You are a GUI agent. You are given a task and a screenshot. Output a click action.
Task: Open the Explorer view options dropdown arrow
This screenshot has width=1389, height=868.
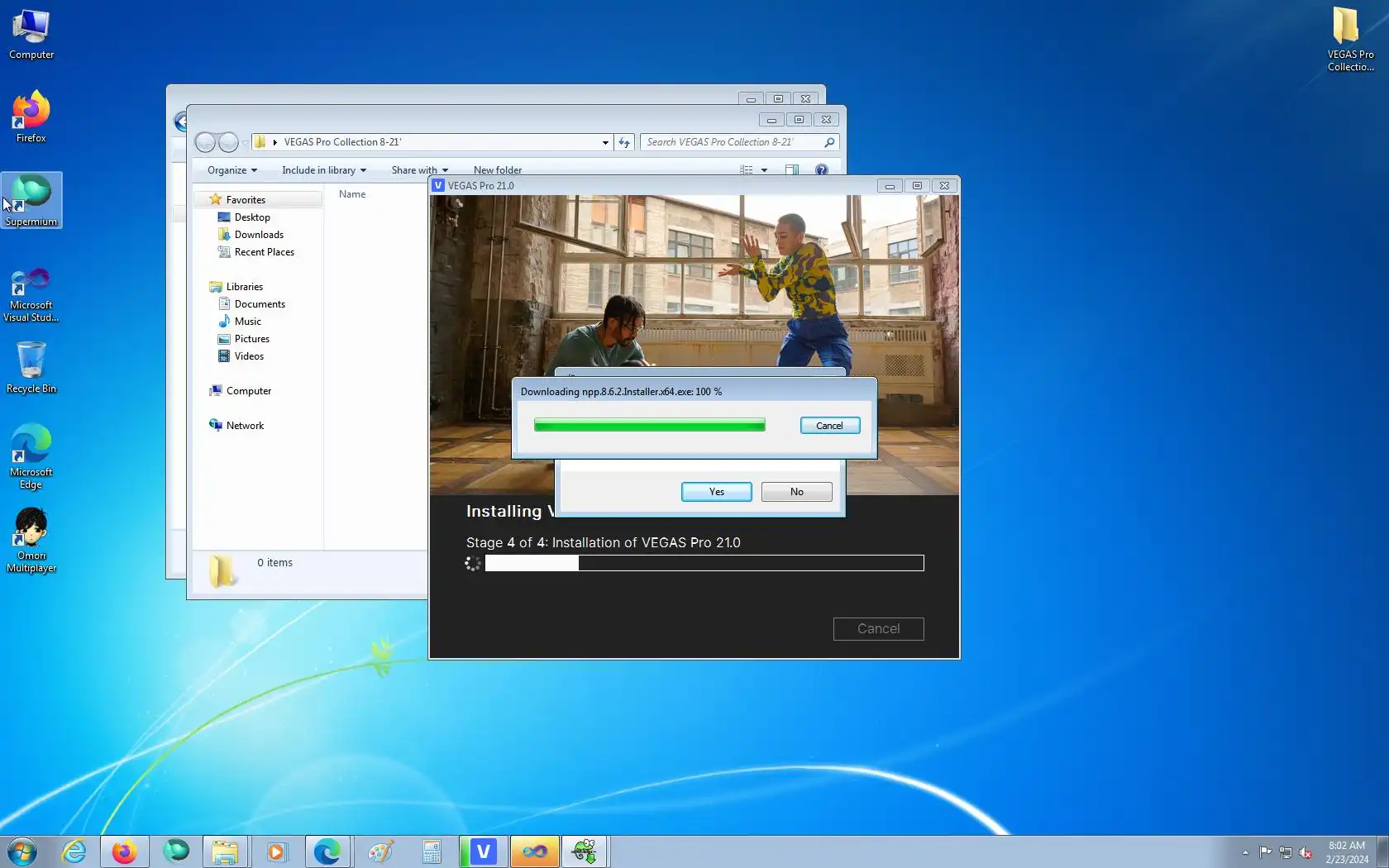(764, 169)
